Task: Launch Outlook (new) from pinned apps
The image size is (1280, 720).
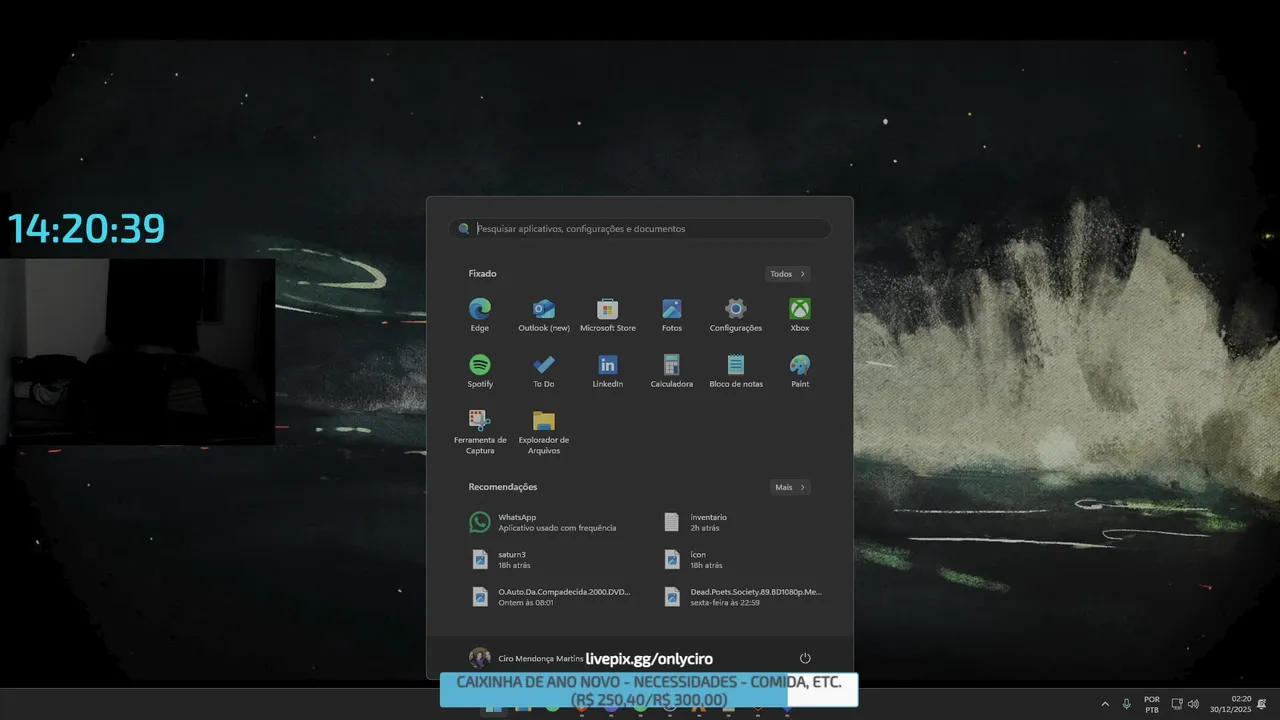Action: [x=544, y=315]
